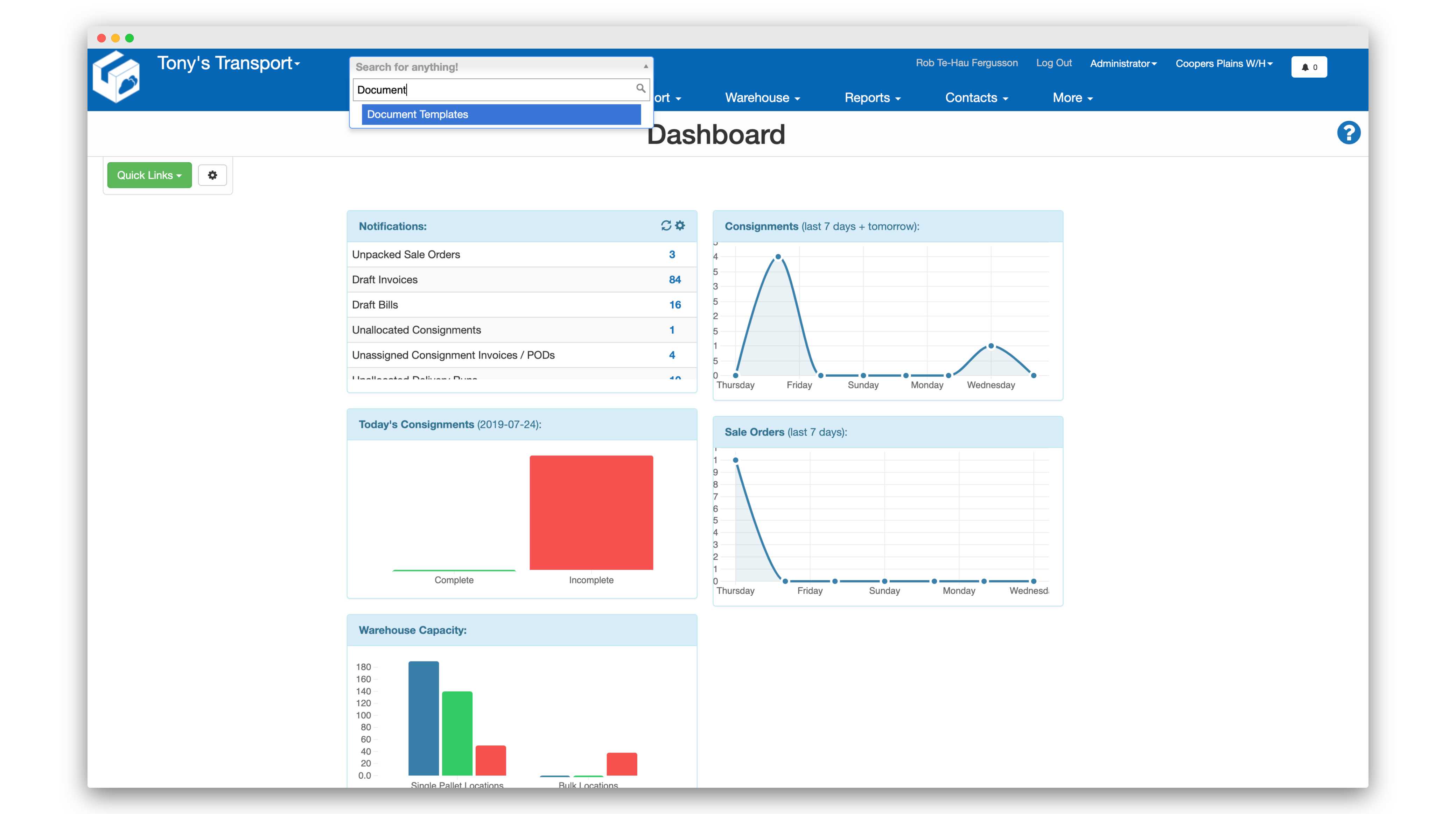The width and height of the screenshot is (1456, 814).
Task: Click the gear button beside Quick Links
Action: [x=212, y=175]
